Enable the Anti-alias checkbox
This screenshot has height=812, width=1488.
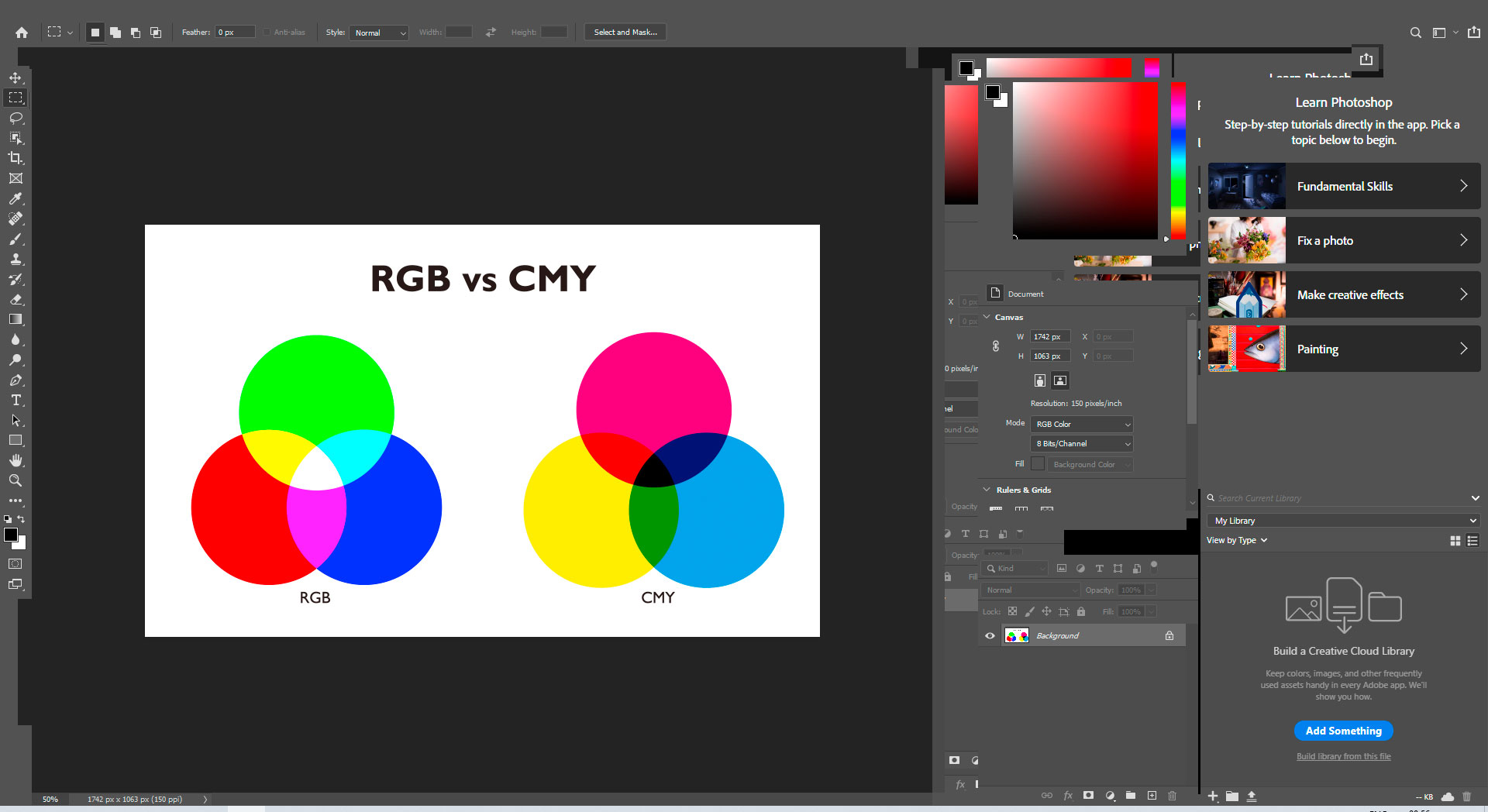click(x=266, y=32)
